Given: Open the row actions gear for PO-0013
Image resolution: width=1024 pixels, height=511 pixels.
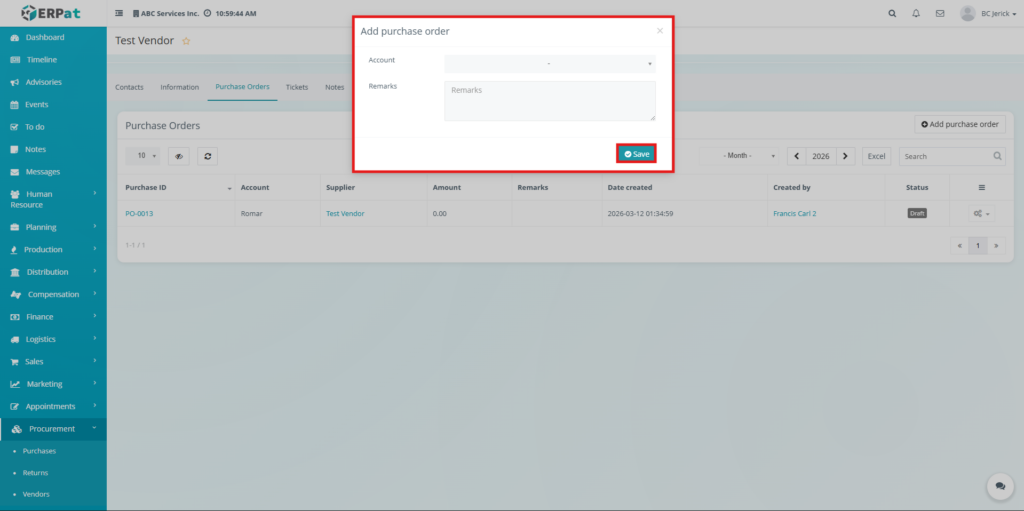Looking at the screenshot, I should (982, 214).
